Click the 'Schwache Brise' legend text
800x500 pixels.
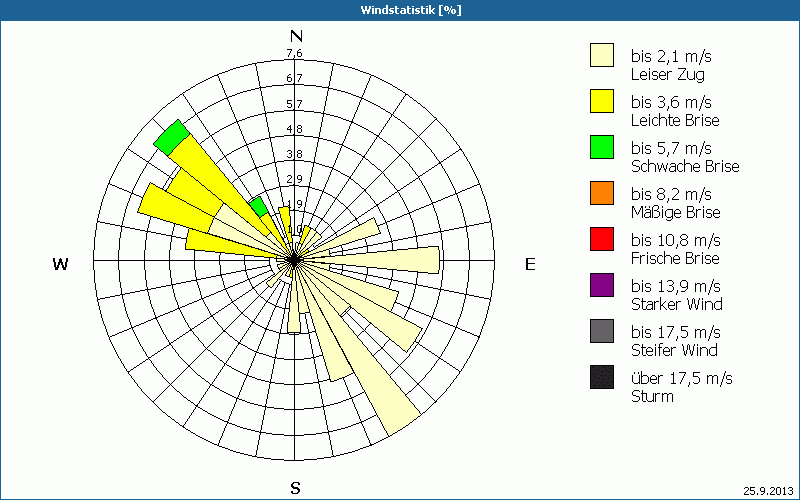click(685, 166)
